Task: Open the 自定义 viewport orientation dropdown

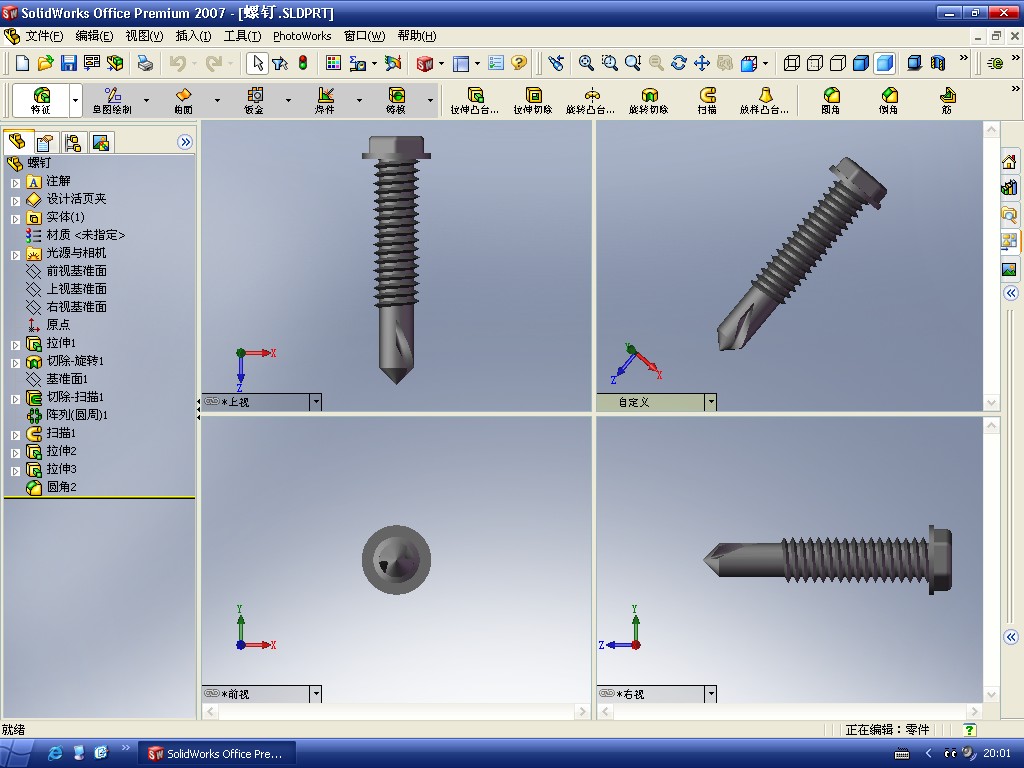Action: click(711, 402)
